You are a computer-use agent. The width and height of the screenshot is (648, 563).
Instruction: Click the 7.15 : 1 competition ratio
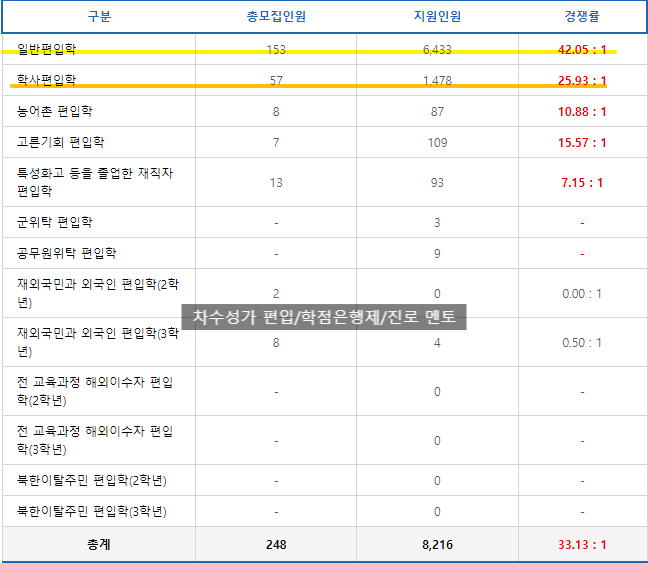[582, 183]
